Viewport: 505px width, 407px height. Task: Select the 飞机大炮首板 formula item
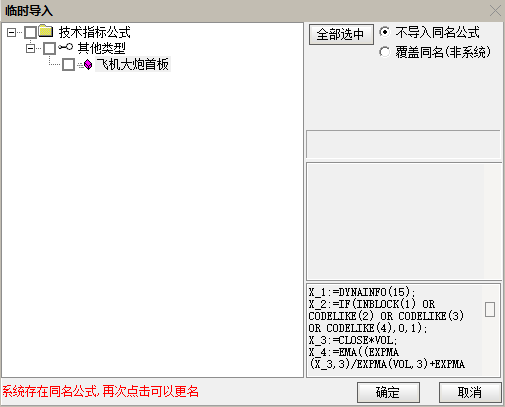(133, 64)
